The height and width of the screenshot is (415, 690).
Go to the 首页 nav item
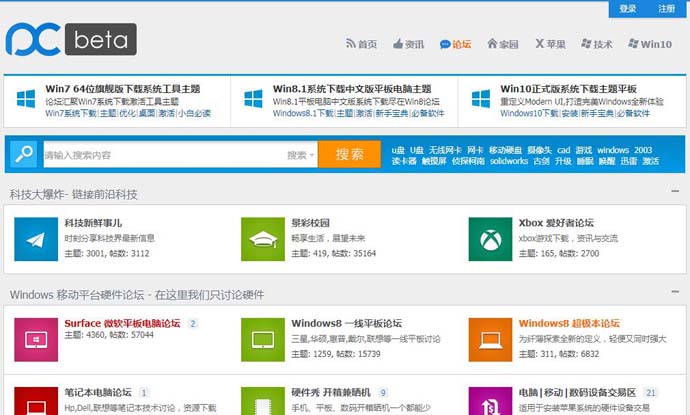(361, 44)
